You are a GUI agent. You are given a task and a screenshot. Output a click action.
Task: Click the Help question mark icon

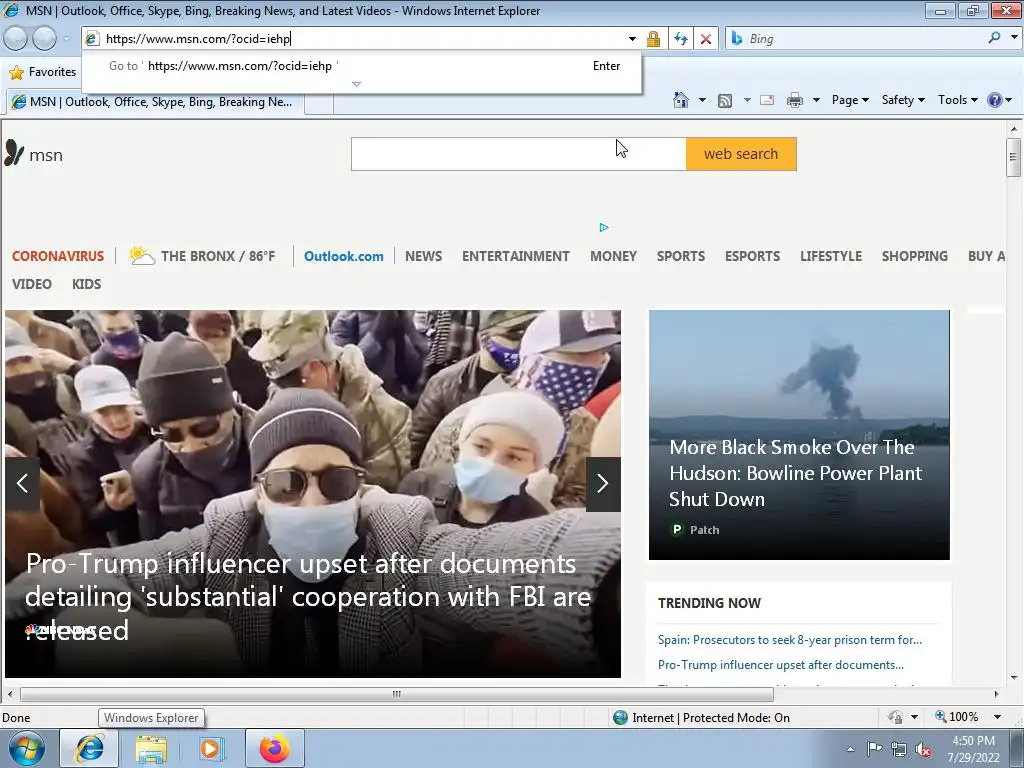[x=995, y=100]
